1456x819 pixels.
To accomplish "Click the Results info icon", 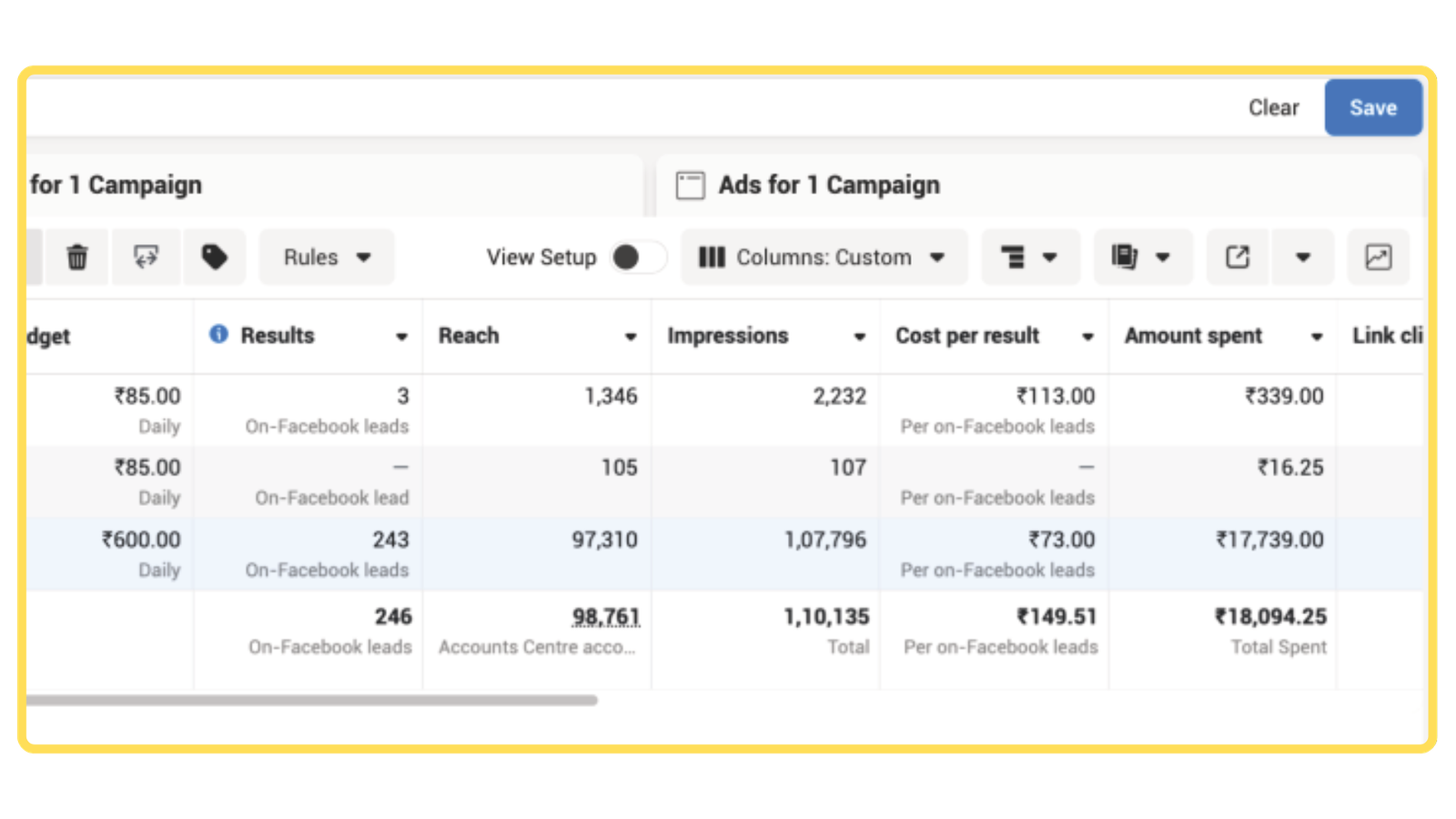I will click(218, 335).
